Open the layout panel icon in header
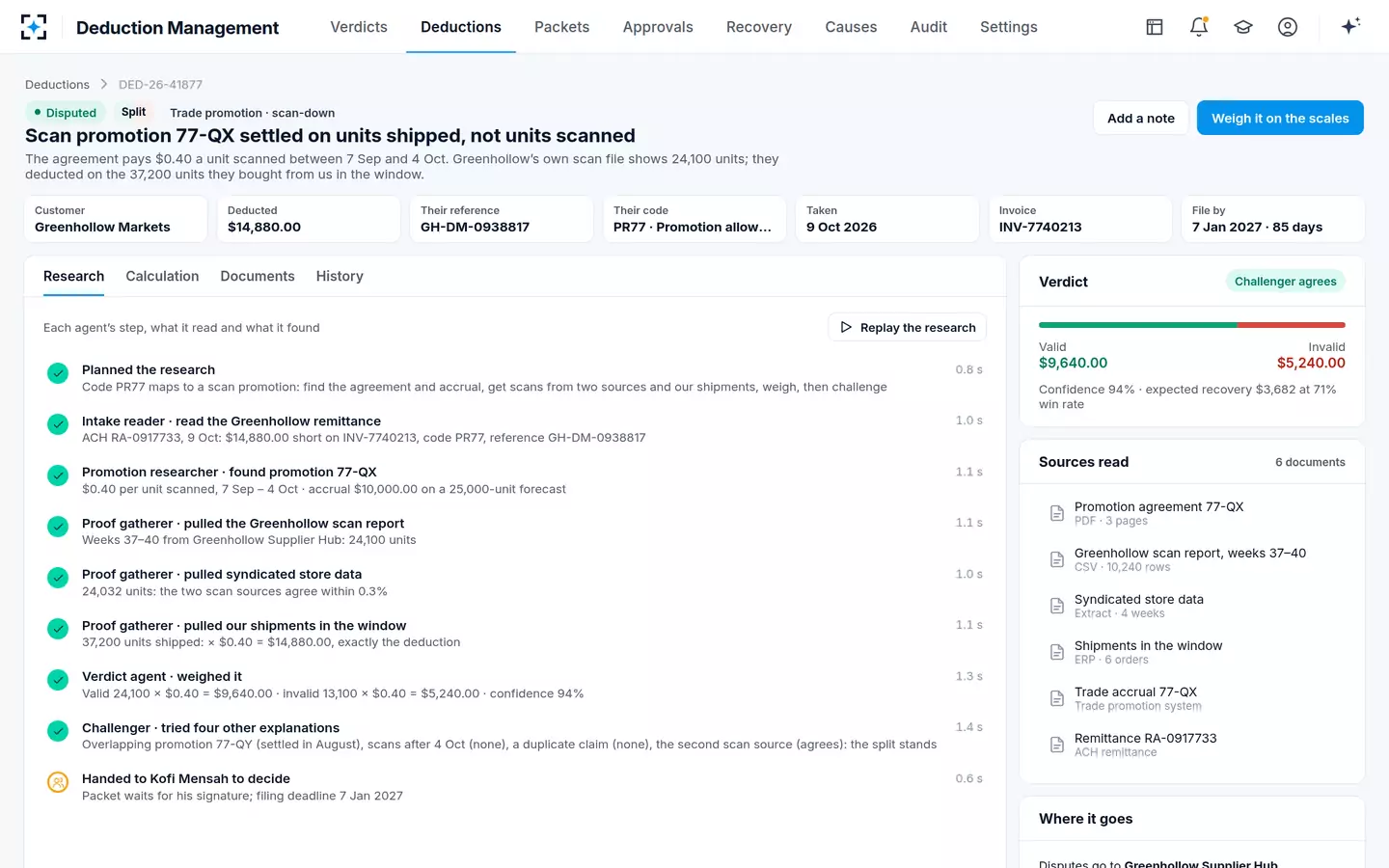The width and height of the screenshot is (1389, 868). pyautogui.click(x=1155, y=27)
